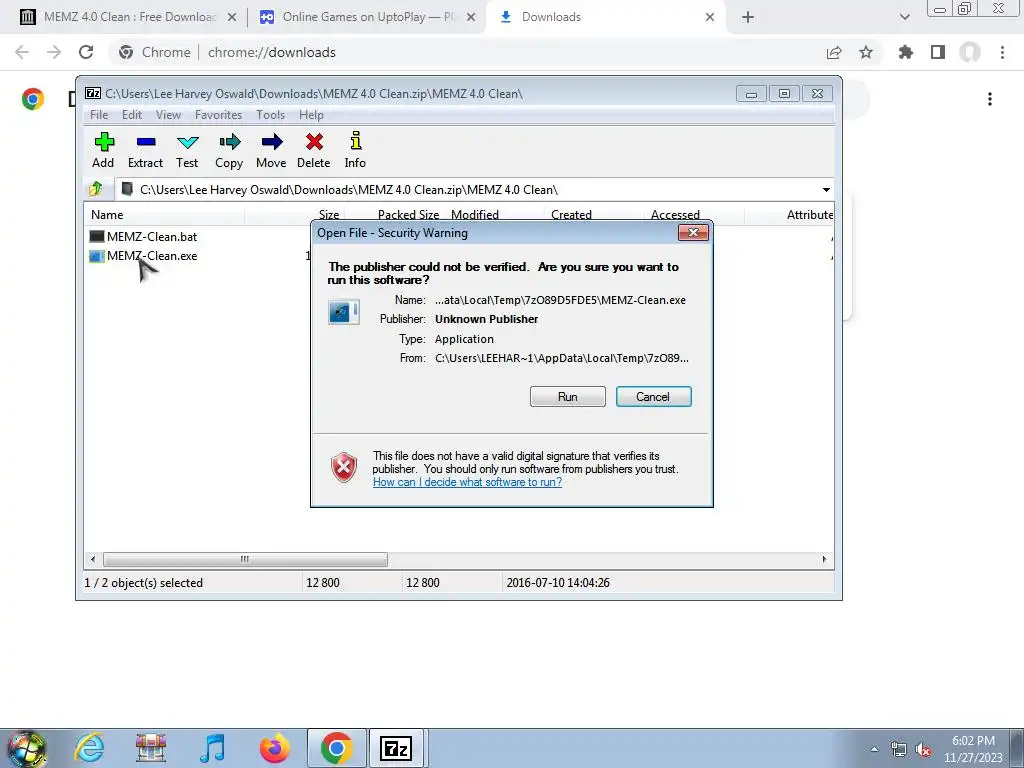Switch to Online Games on UptoPlay tab

click(367, 17)
